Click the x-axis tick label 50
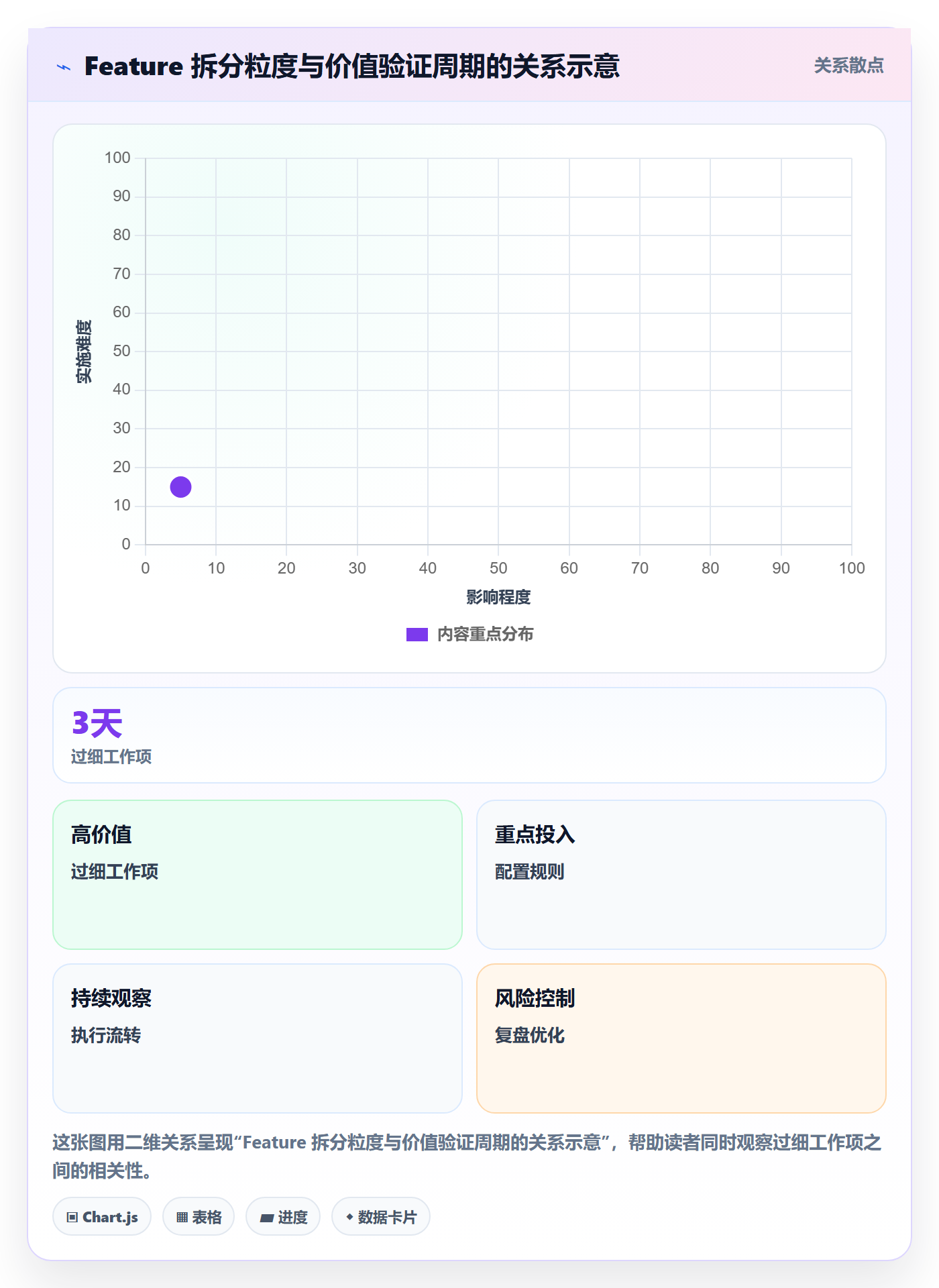939x1288 pixels. tap(498, 568)
